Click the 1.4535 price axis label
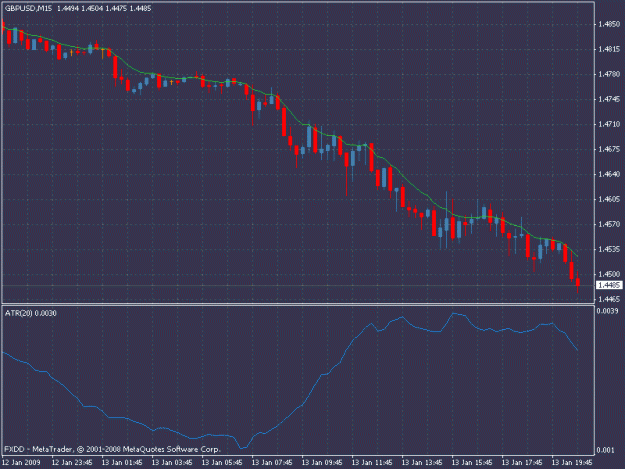The height and width of the screenshot is (469, 625). (x=609, y=249)
